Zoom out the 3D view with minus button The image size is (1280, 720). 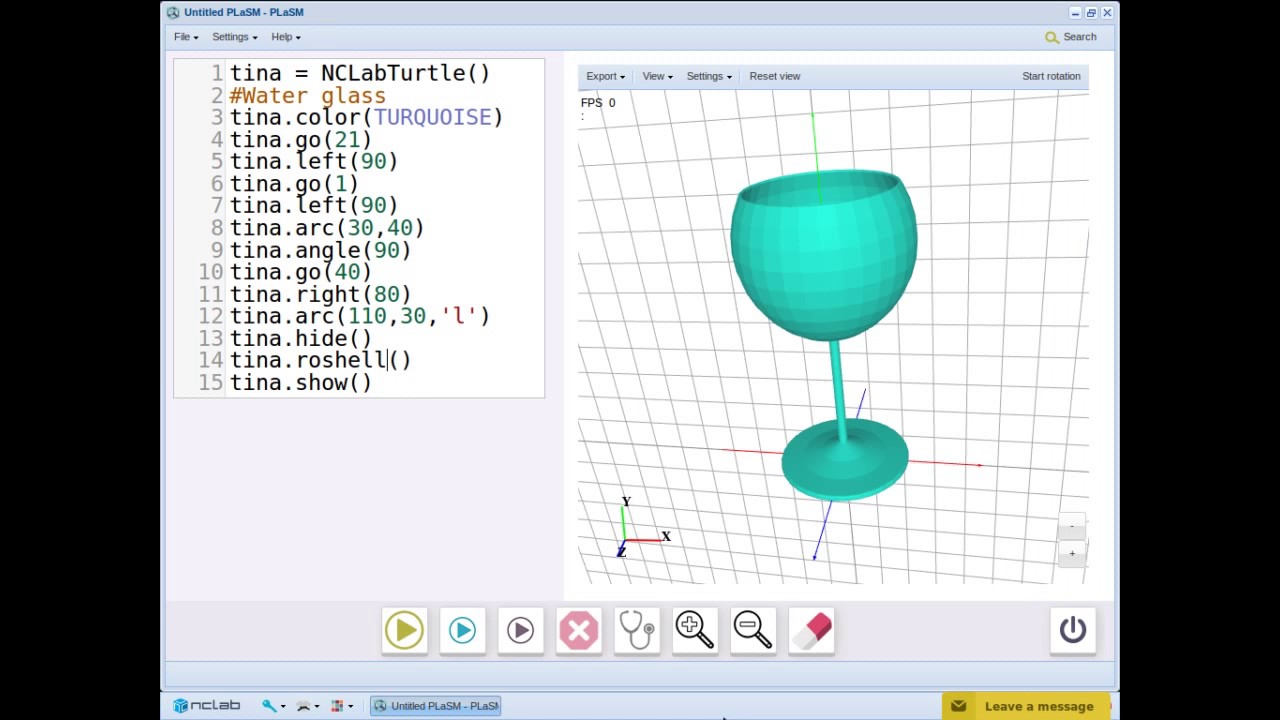(1072, 526)
